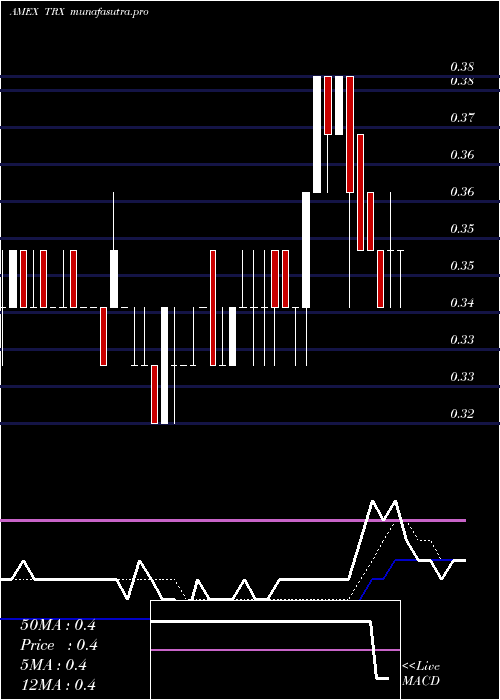Click the red candle bottoming at 0.32
This screenshot has width=500, height=700.
pos(154,394)
